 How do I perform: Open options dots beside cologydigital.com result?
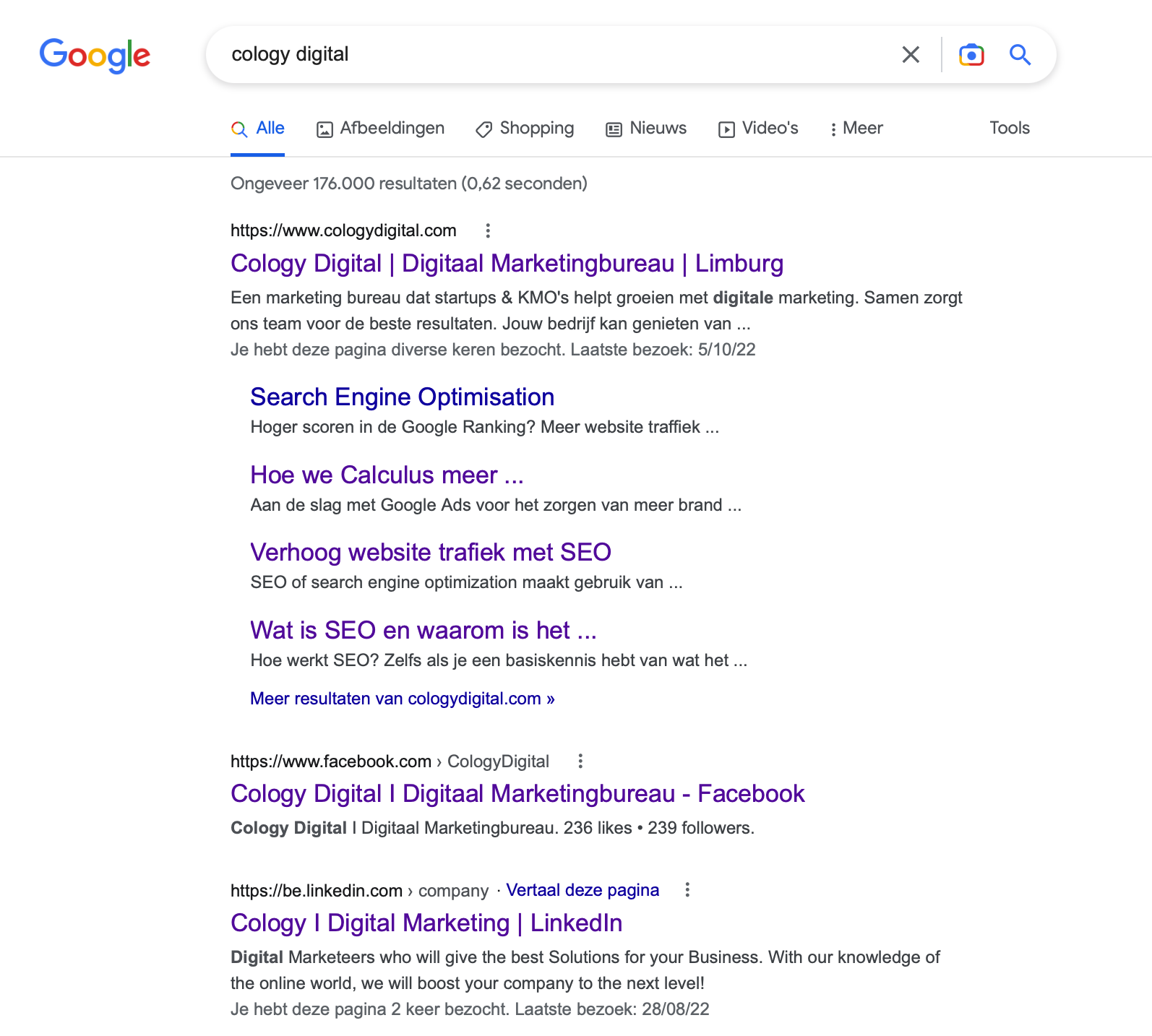[x=488, y=230]
